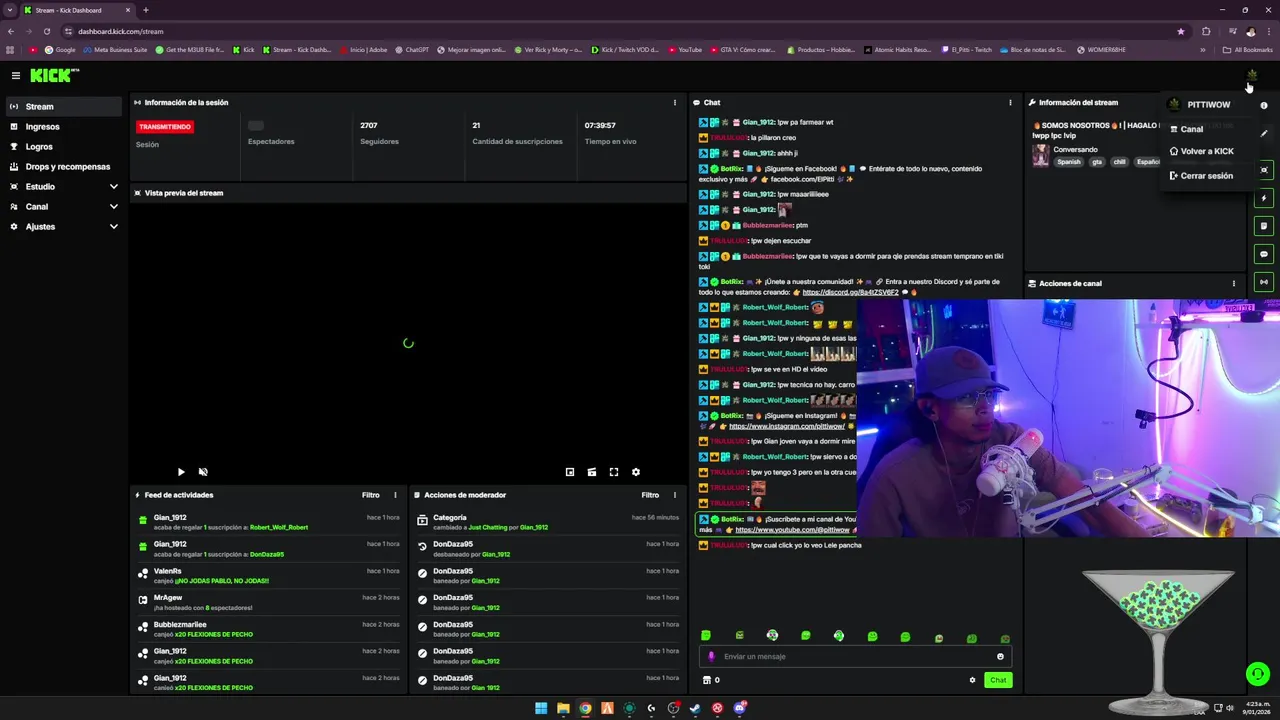Open Filtro in Acciones de moderador
1280x720 pixels.
(x=650, y=495)
